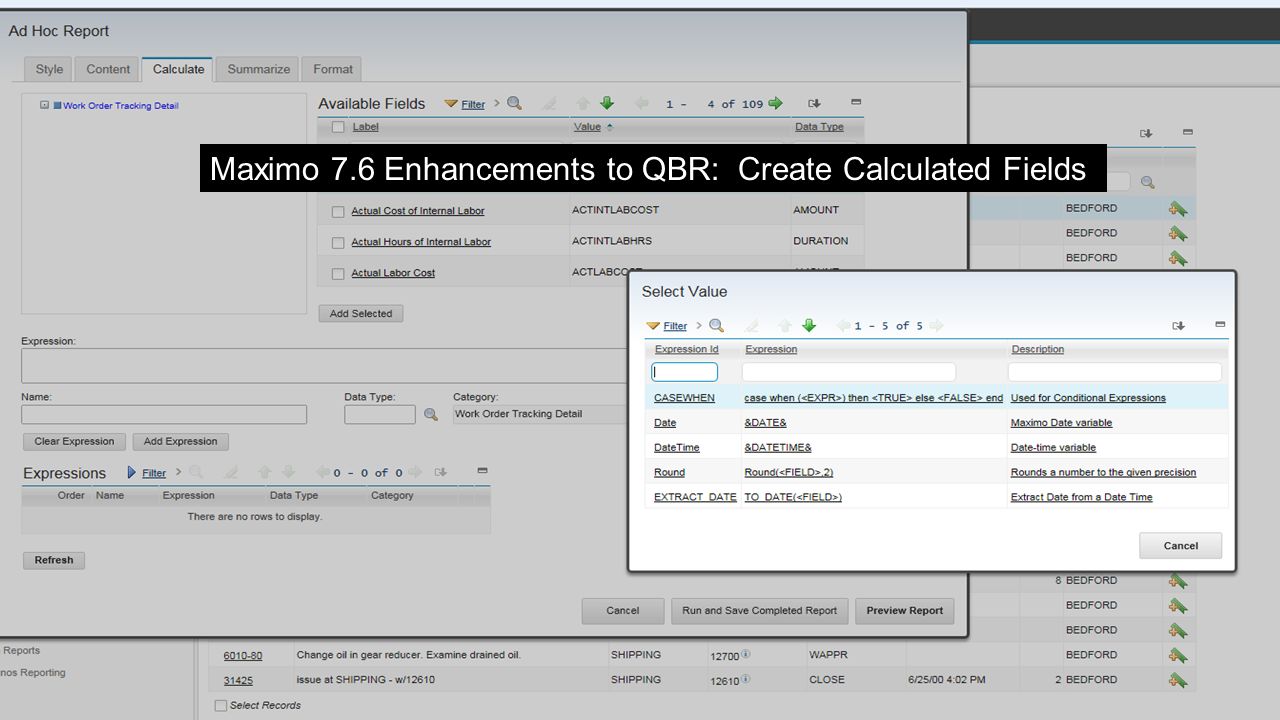Check the select-all box beside Label header

[338, 127]
